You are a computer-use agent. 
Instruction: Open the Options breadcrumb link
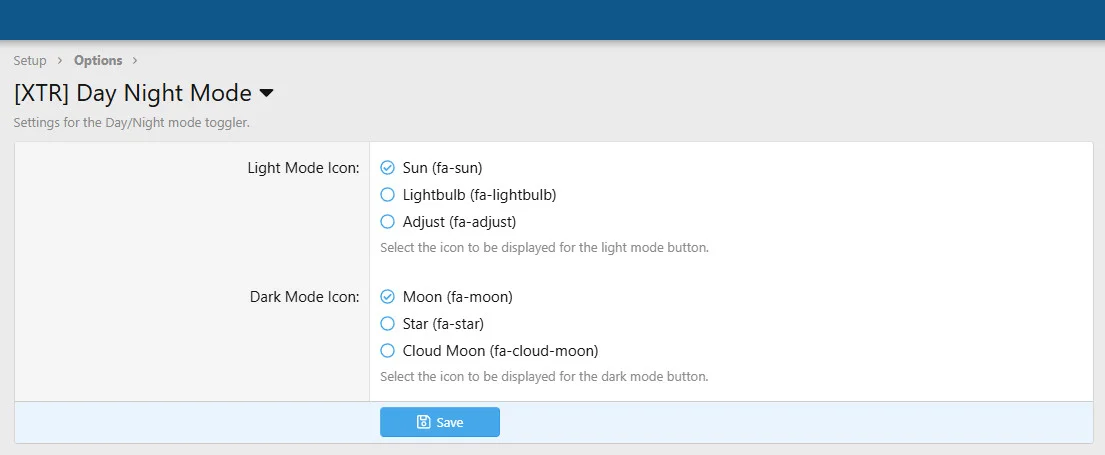pyautogui.click(x=98, y=61)
